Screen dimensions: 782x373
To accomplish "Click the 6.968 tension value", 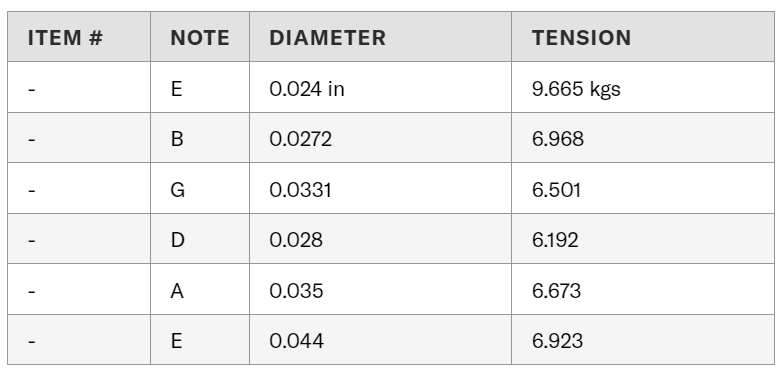I will pyautogui.click(x=558, y=139).
